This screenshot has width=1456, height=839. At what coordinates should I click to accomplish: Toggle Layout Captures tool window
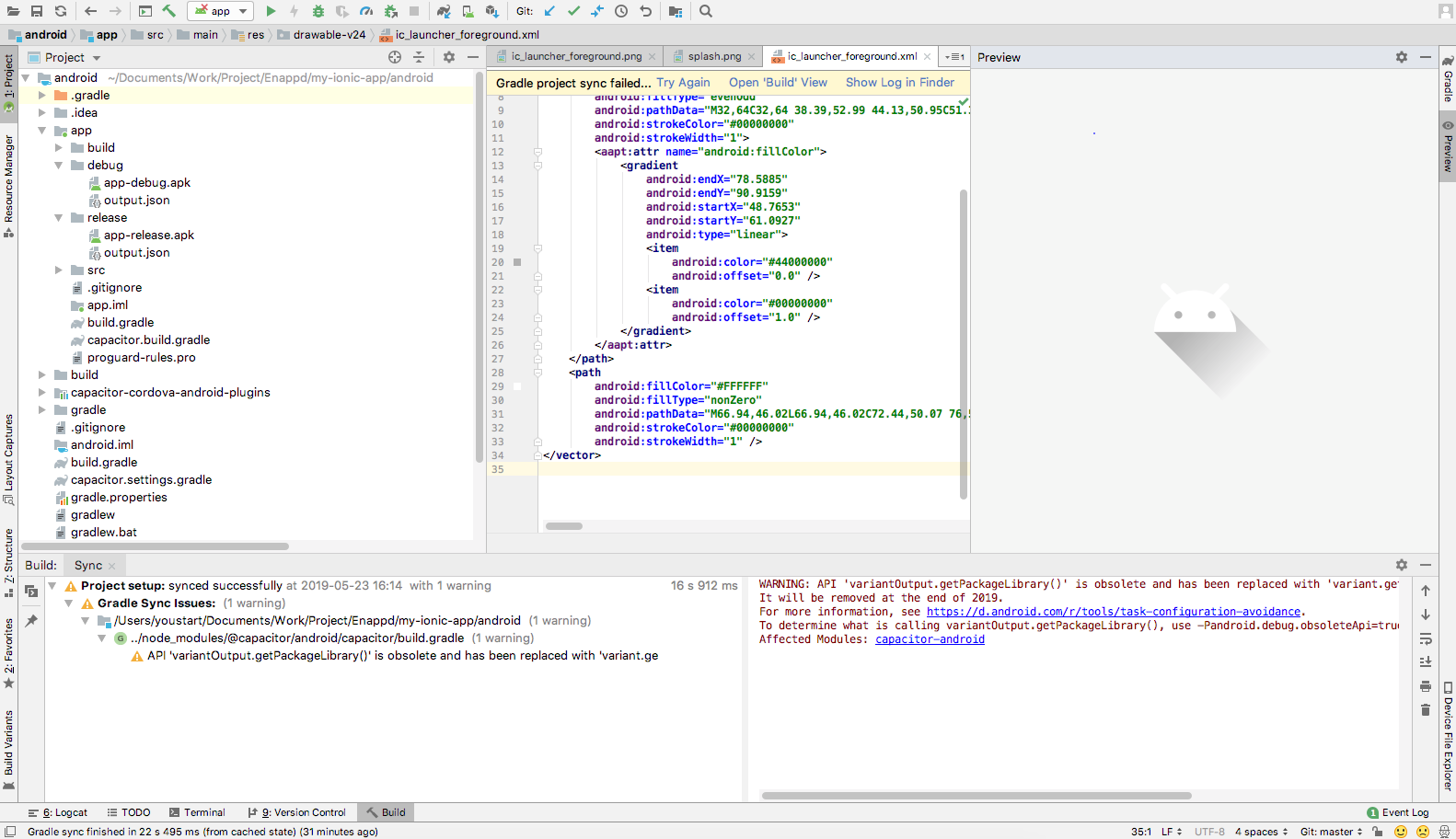click(x=8, y=459)
